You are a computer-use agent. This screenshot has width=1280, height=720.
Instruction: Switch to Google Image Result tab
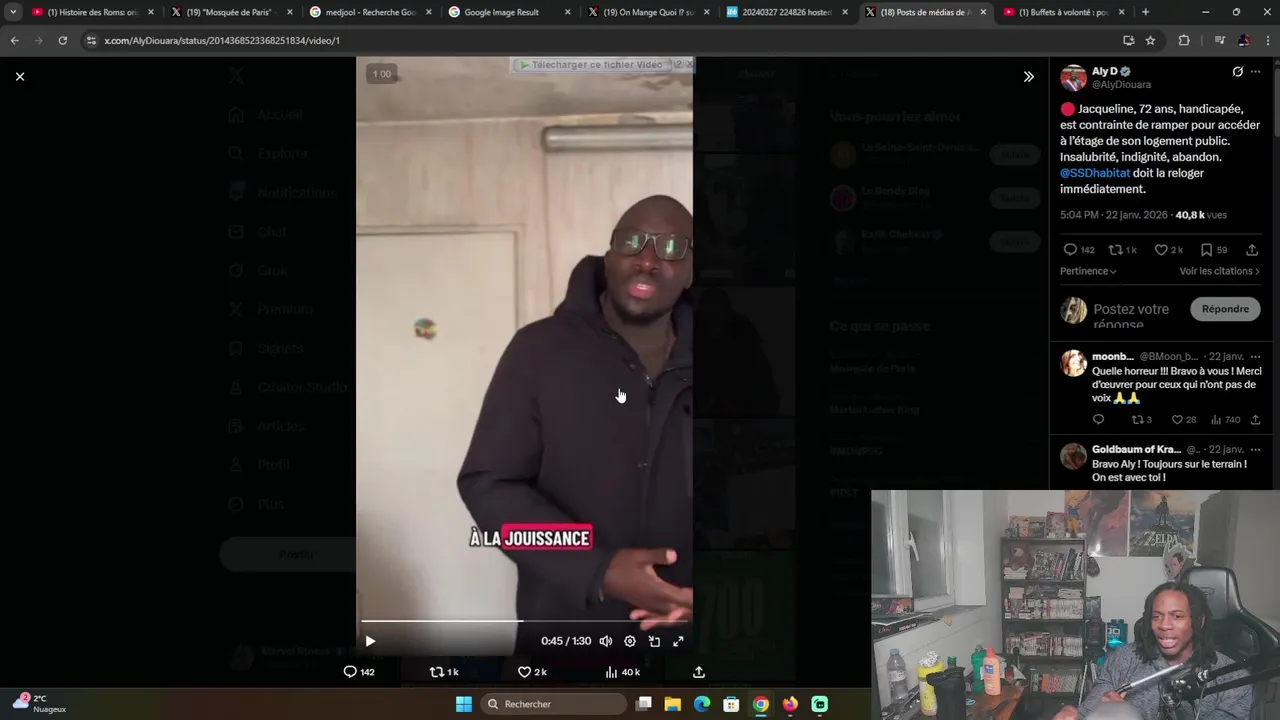coord(507,12)
